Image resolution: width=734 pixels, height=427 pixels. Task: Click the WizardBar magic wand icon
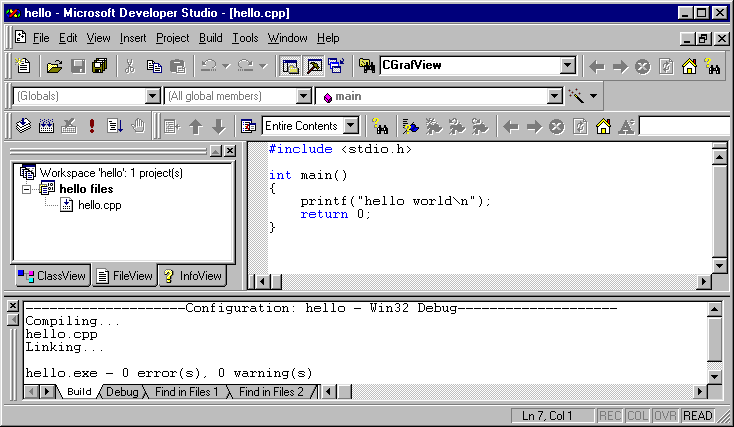[x=576, y=97]
